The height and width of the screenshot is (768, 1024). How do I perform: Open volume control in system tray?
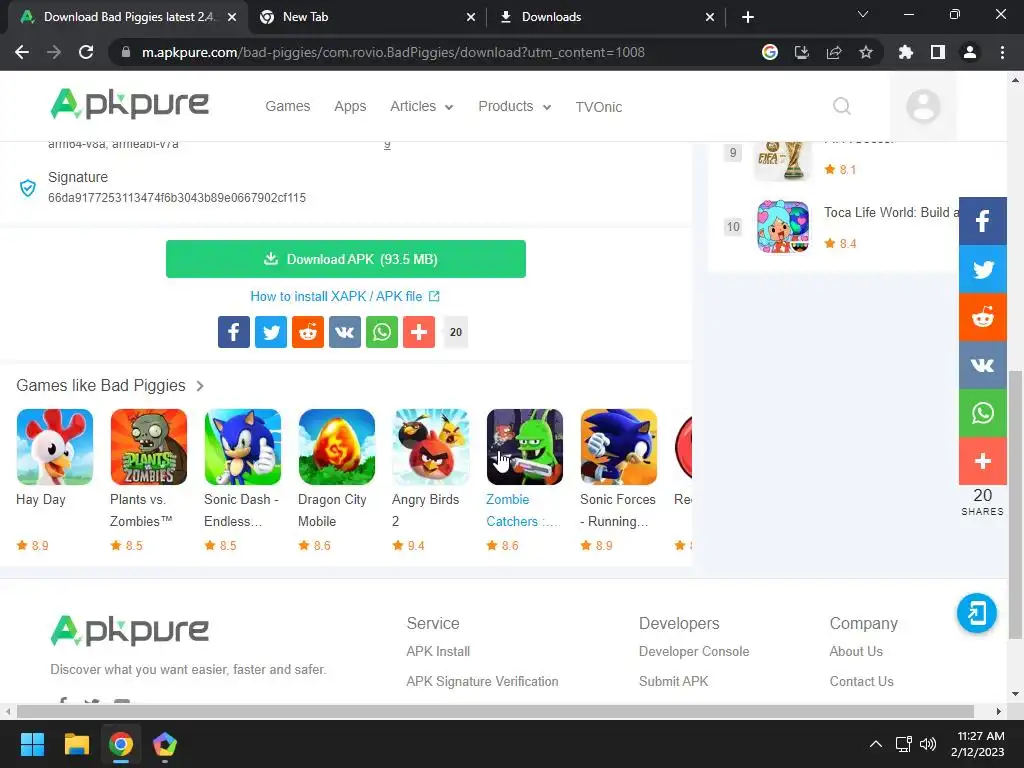927,744
